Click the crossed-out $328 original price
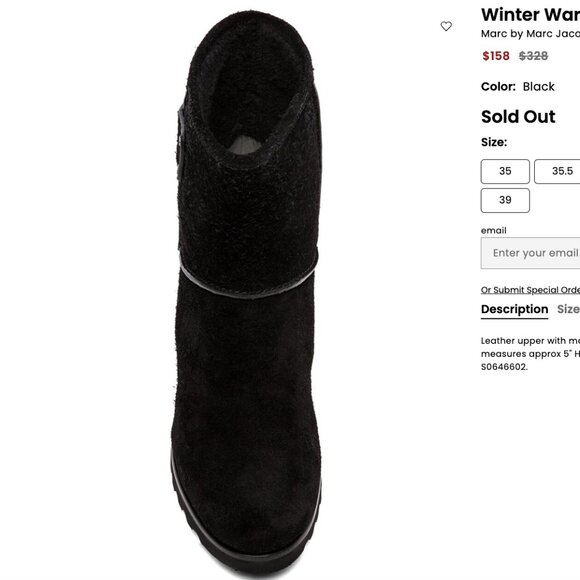Image resolution: width=580 pixels, height=580 pixels. point(533,56)
